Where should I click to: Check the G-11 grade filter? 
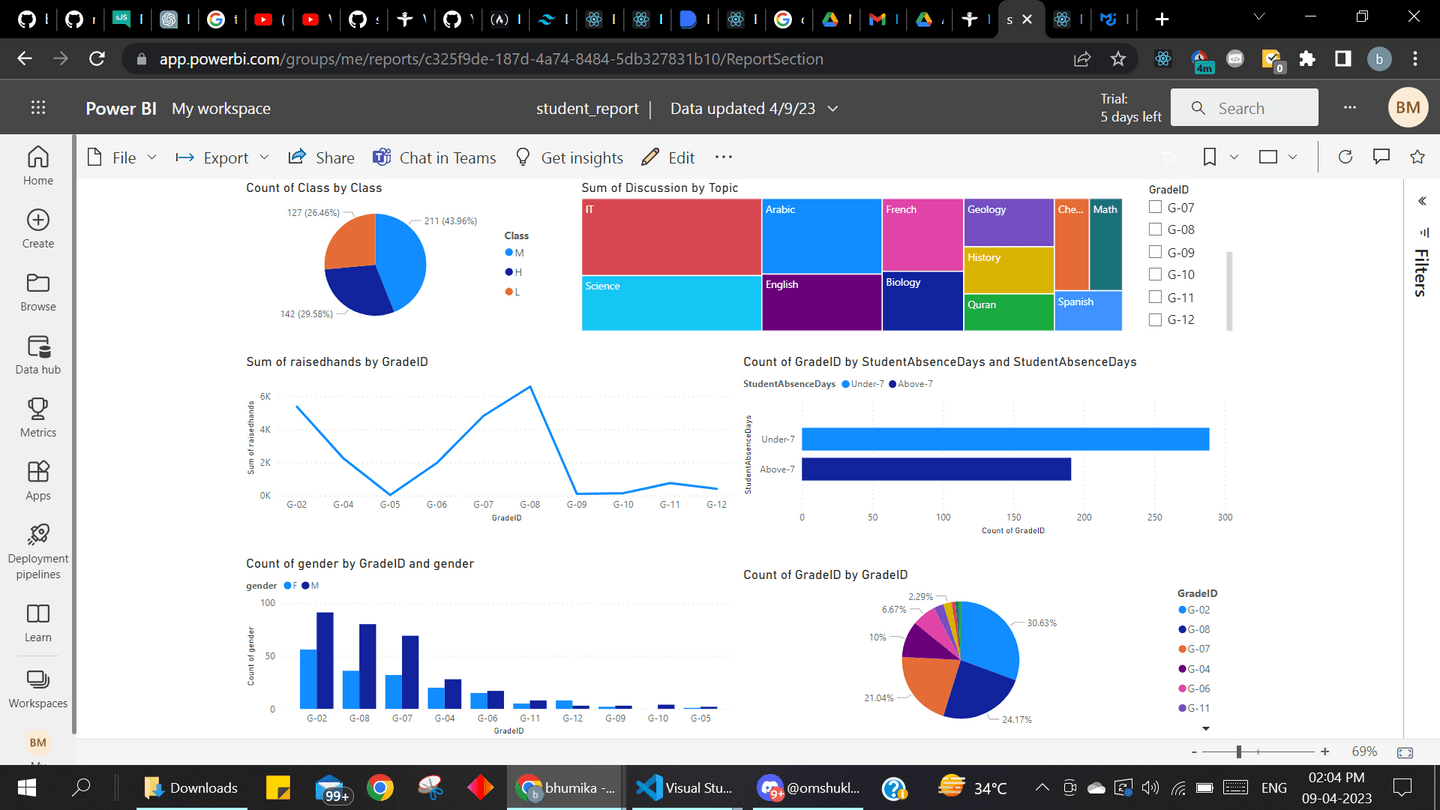tap(1156, 297)
